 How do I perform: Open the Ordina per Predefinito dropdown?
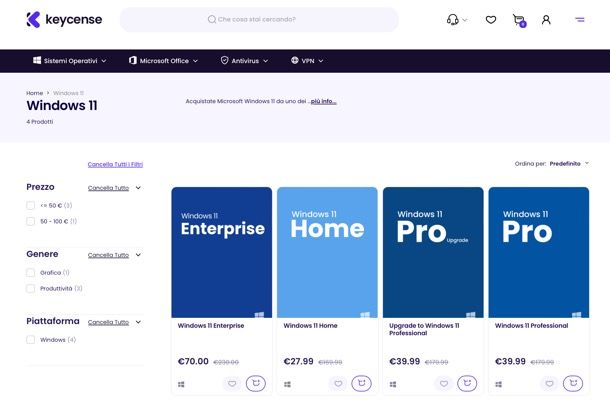568,164
